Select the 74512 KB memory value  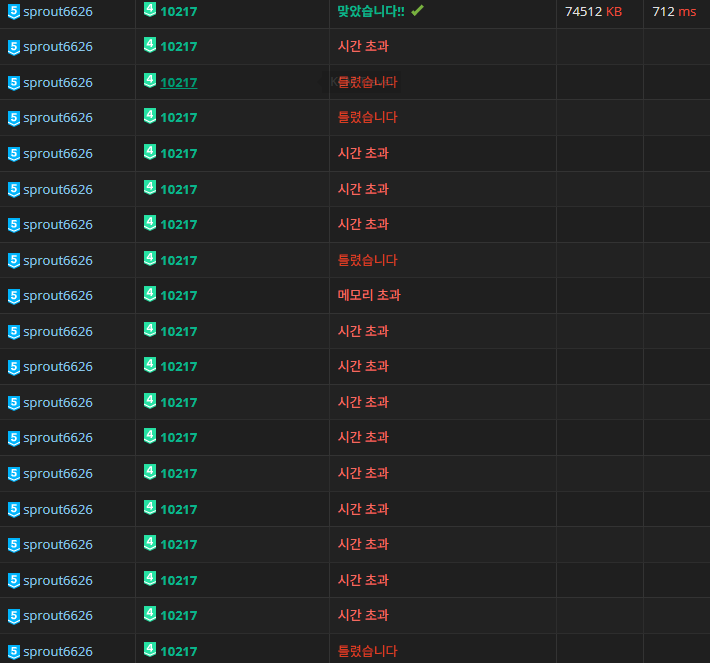click(594, 11)
